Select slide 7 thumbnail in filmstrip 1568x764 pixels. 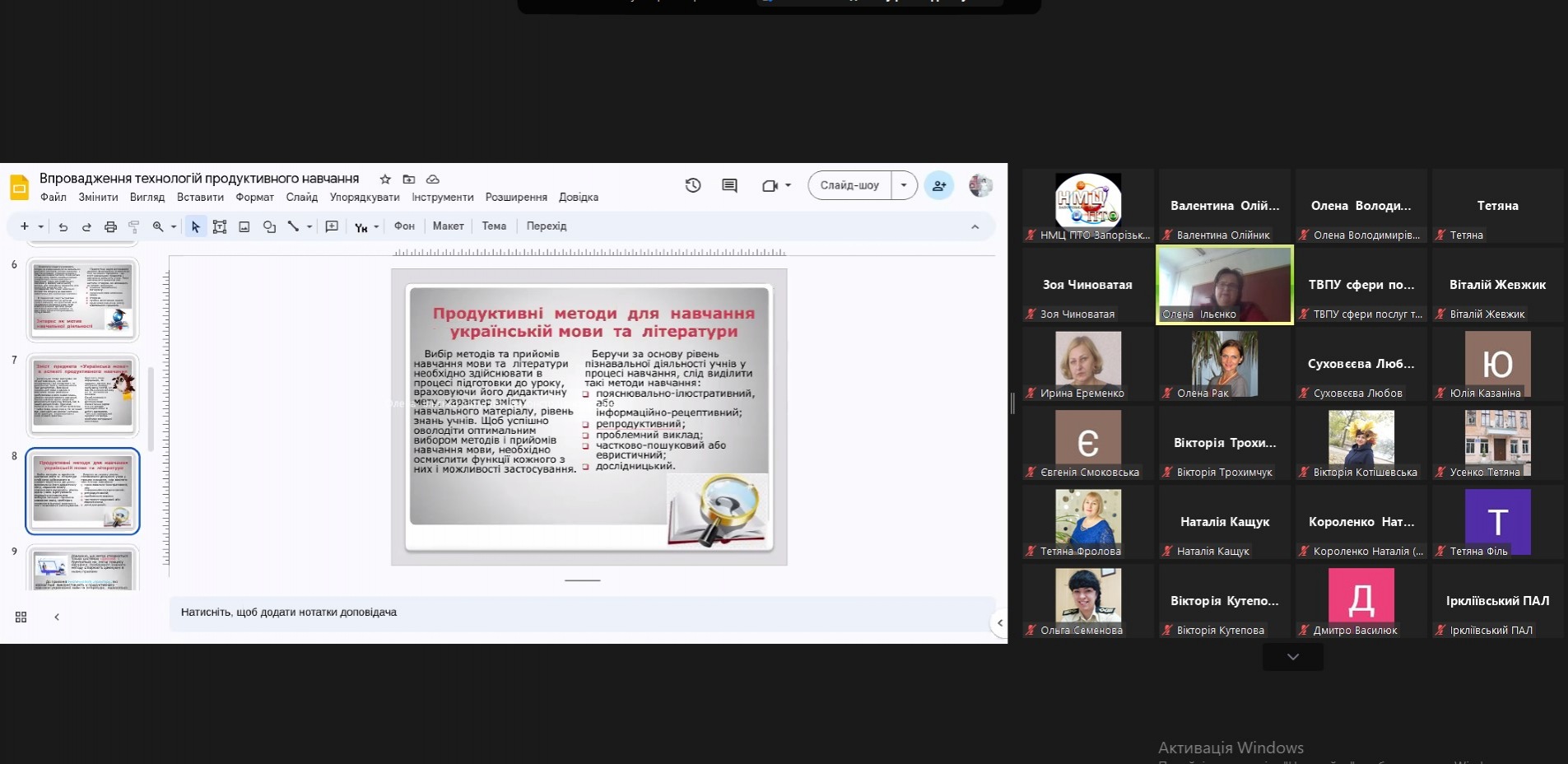point(82,395)
